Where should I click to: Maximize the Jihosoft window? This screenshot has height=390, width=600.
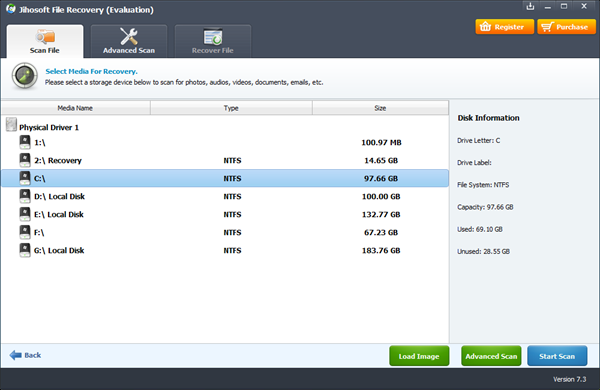(x=564, y=7)
